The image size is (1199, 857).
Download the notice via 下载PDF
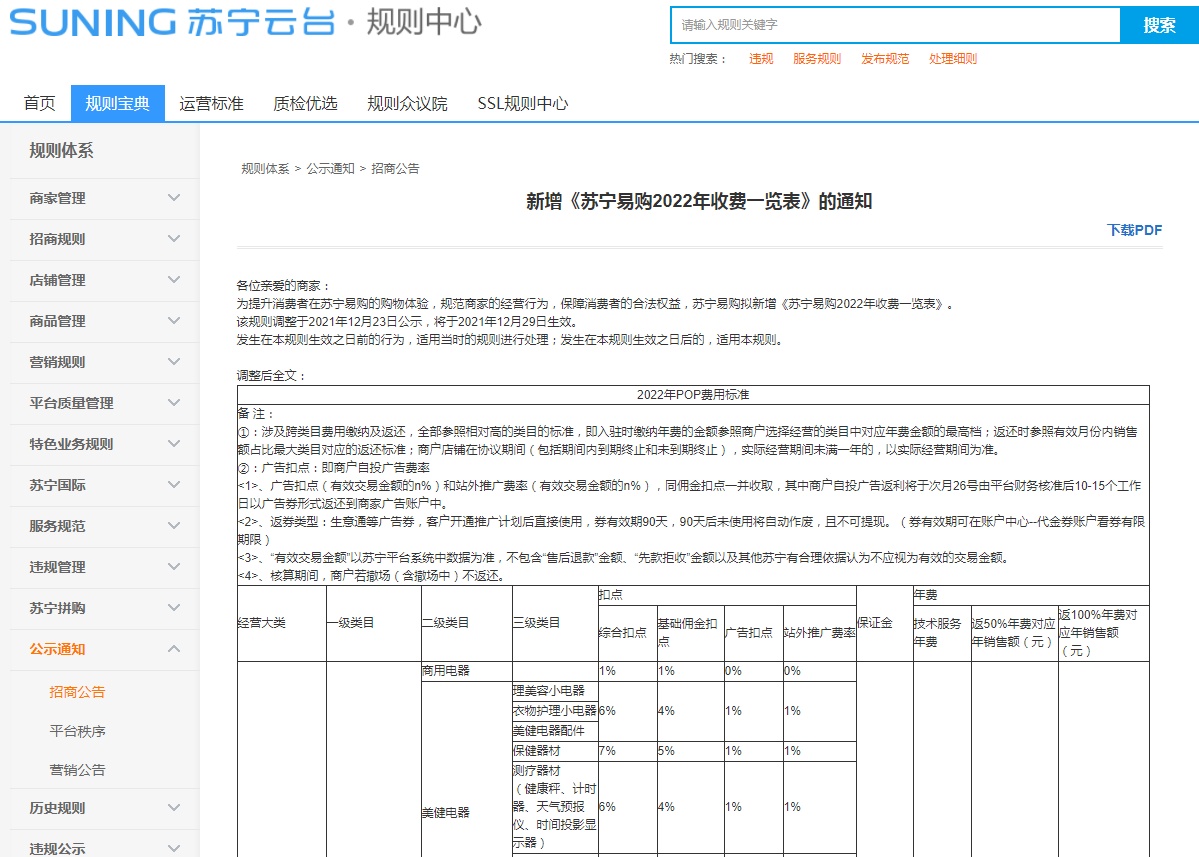pos(1134,230)
